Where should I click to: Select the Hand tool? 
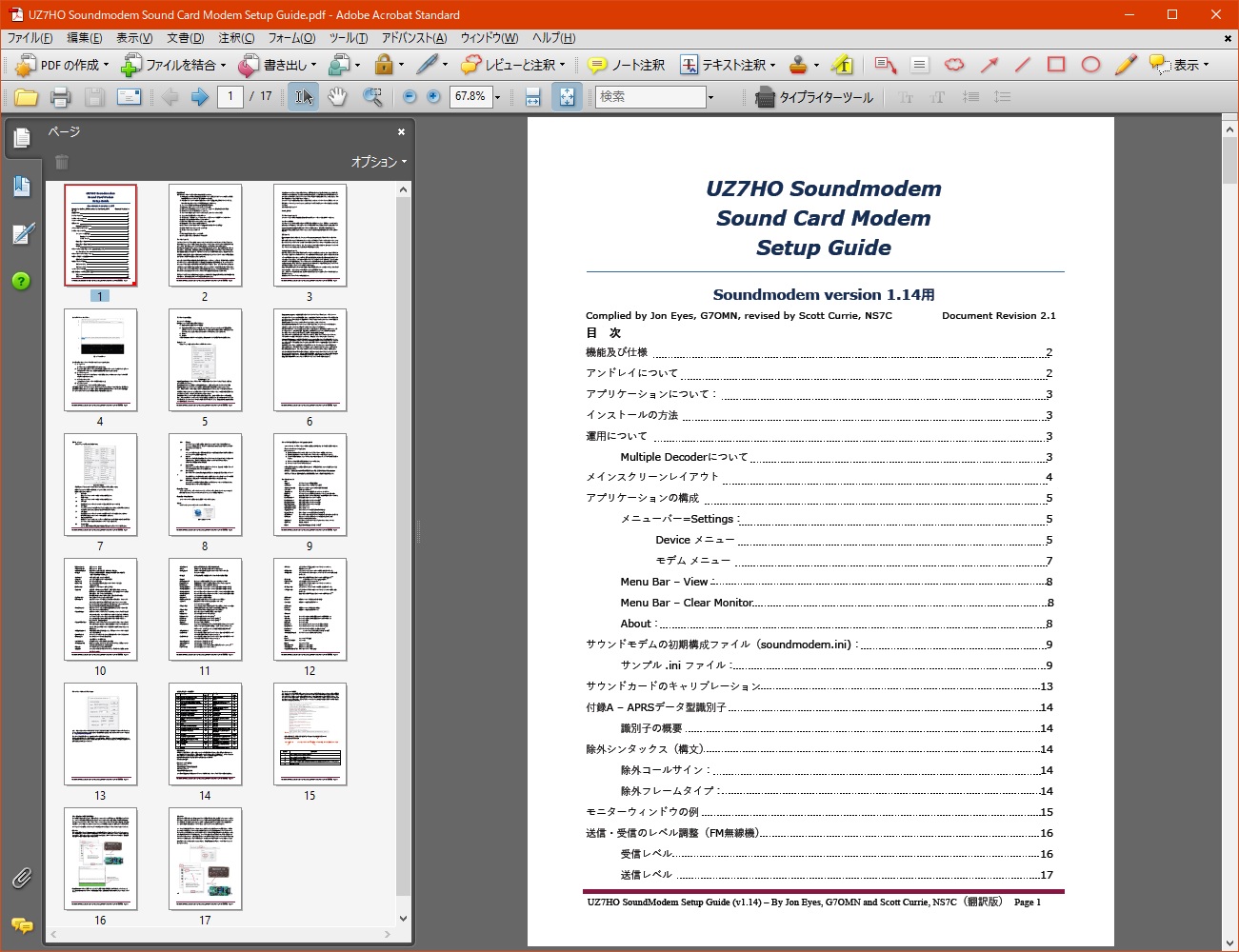coord(337,97)
